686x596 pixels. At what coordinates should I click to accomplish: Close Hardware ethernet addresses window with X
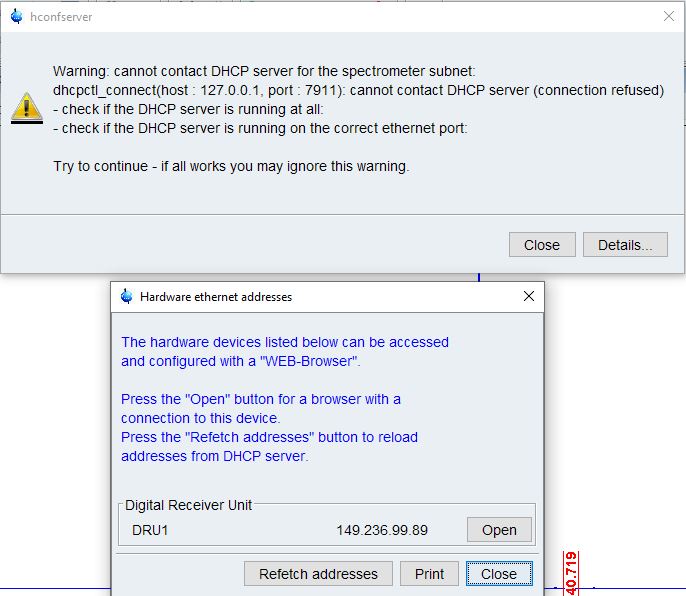[529, 296]
